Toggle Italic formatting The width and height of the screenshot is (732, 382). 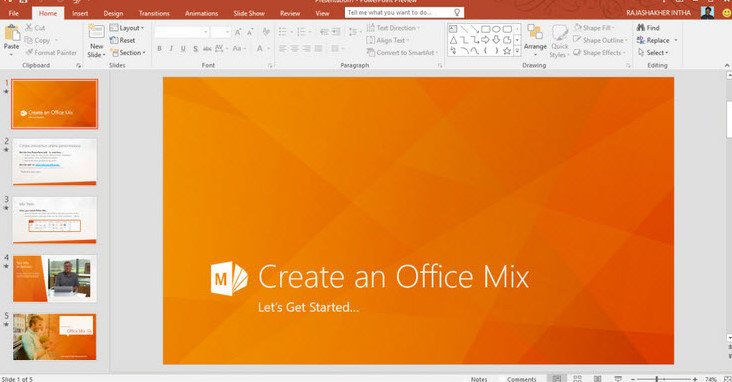point(171,49)
